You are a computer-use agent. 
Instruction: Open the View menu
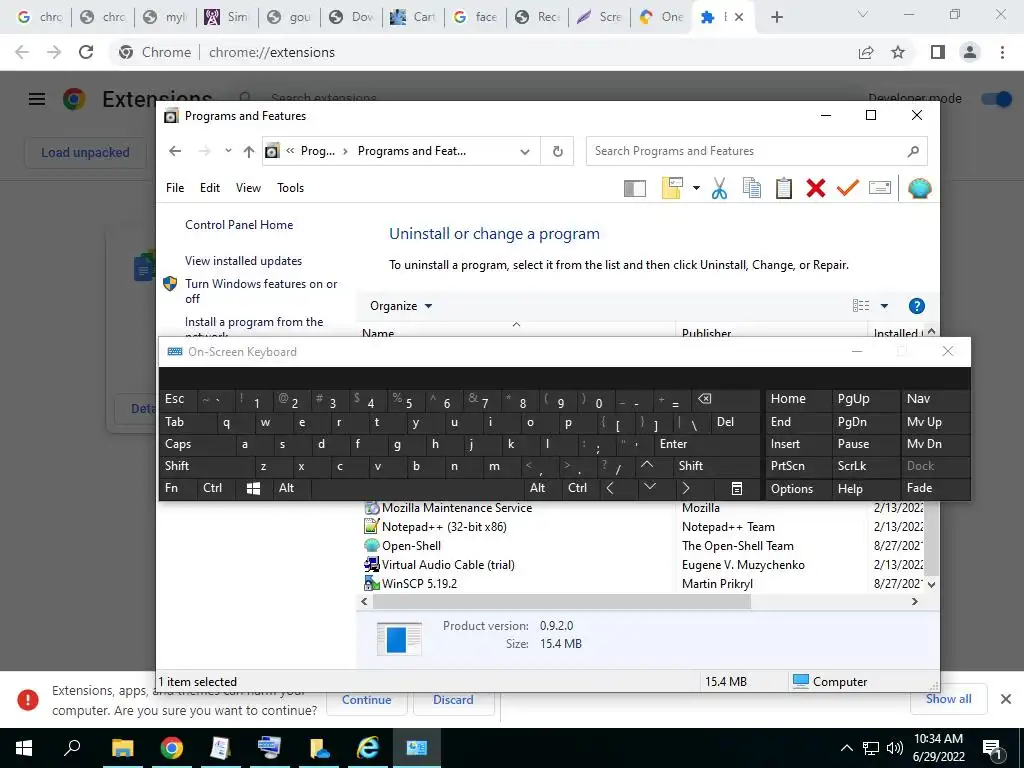click(x=248, y=188)
